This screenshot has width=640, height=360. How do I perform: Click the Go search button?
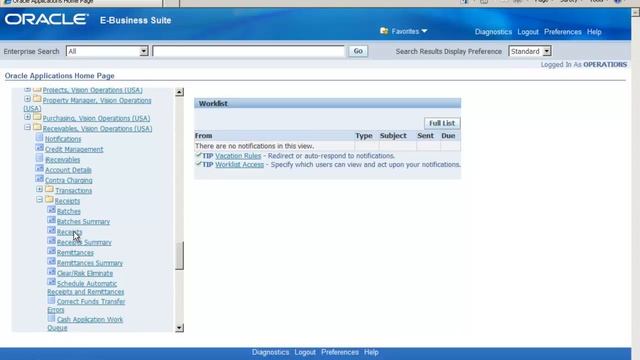pyautogui.click(x=358, y=51)
